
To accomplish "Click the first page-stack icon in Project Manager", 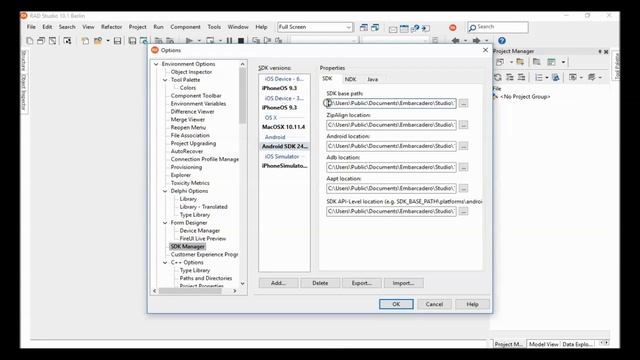I will tap(500, 62).
